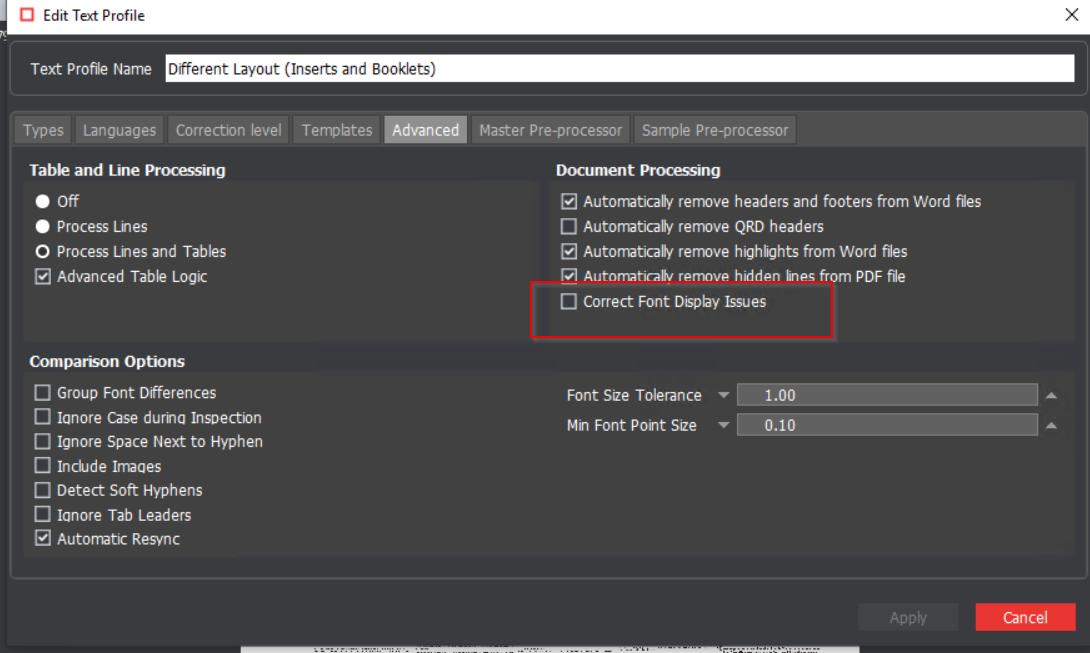Select the Process Lines radio option
This screenshot has width=1090, height=653.
pos(43,227)
